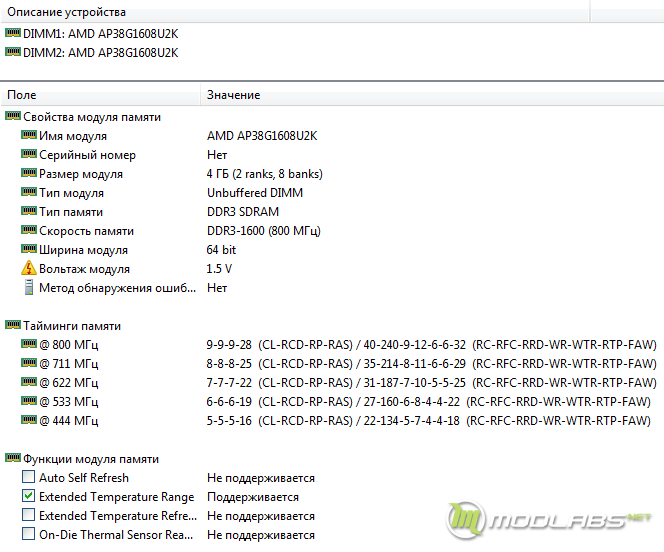Select the Метод обнаружения ошиб... field label

[118, 288]
